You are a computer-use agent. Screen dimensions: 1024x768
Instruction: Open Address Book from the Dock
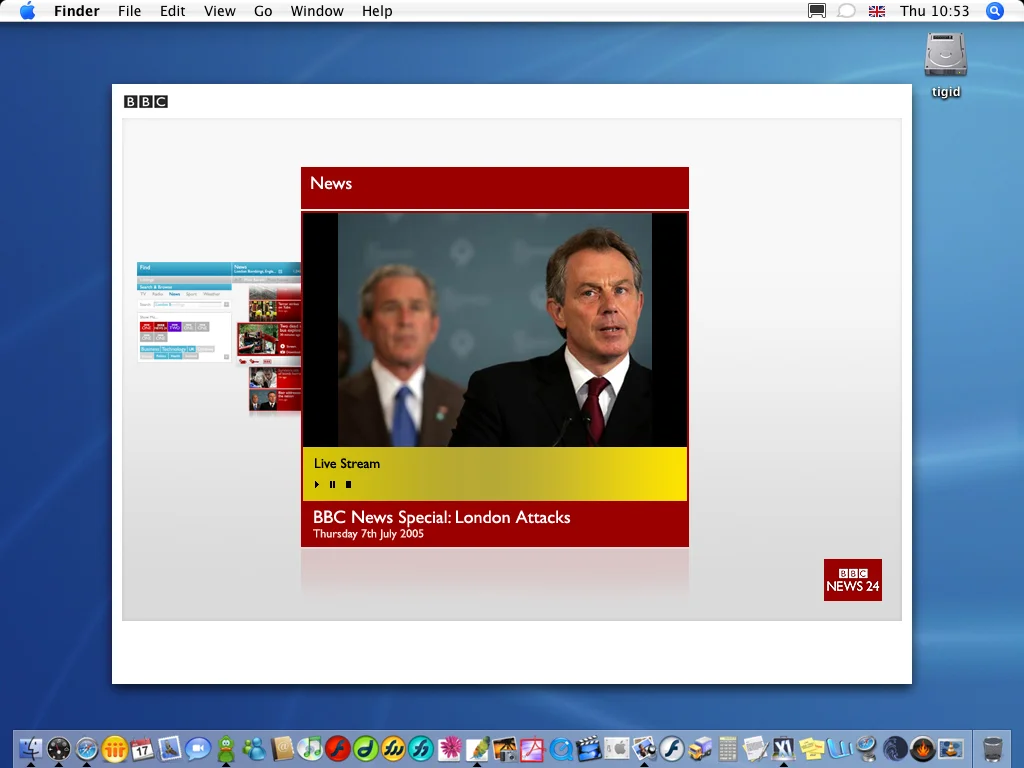(282, 748)
